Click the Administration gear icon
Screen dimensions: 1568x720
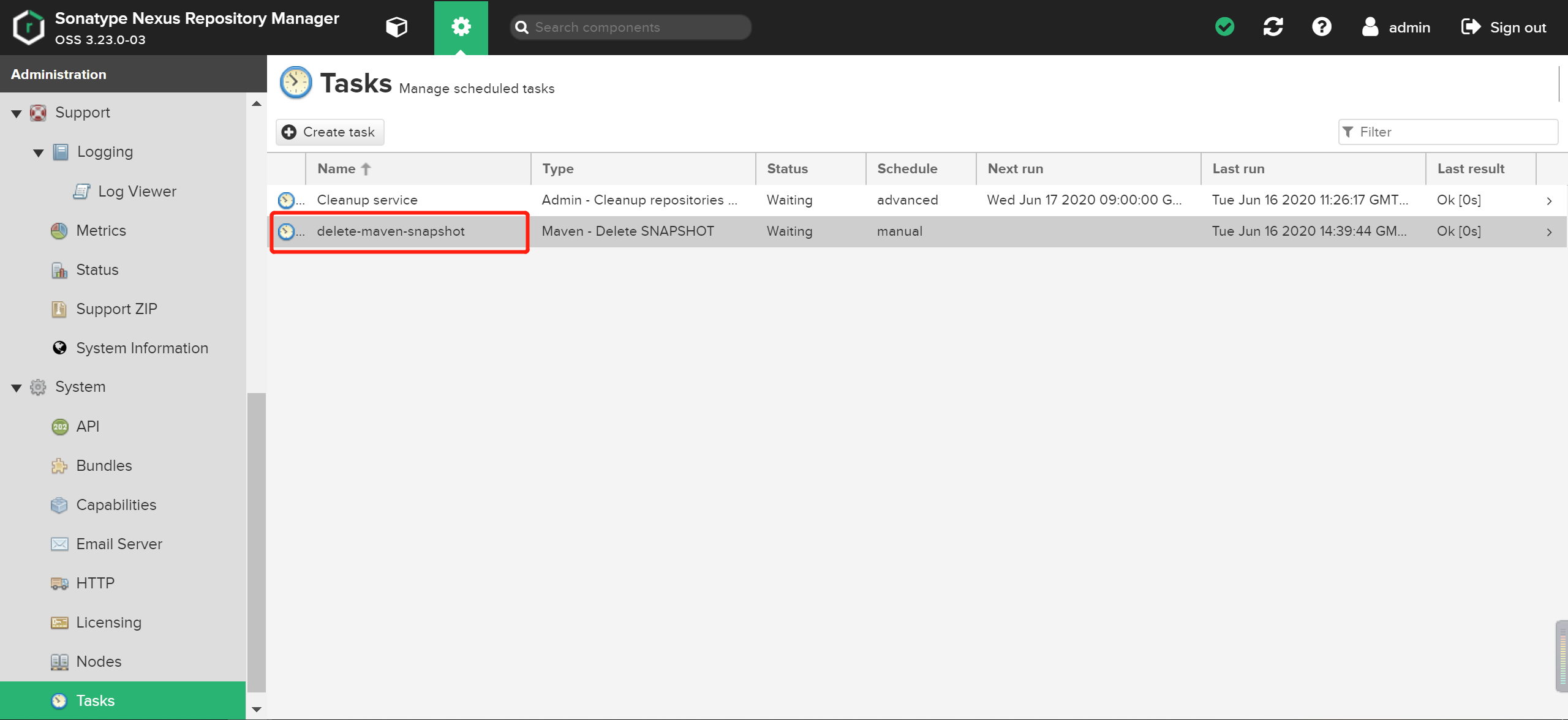(461, 27)
